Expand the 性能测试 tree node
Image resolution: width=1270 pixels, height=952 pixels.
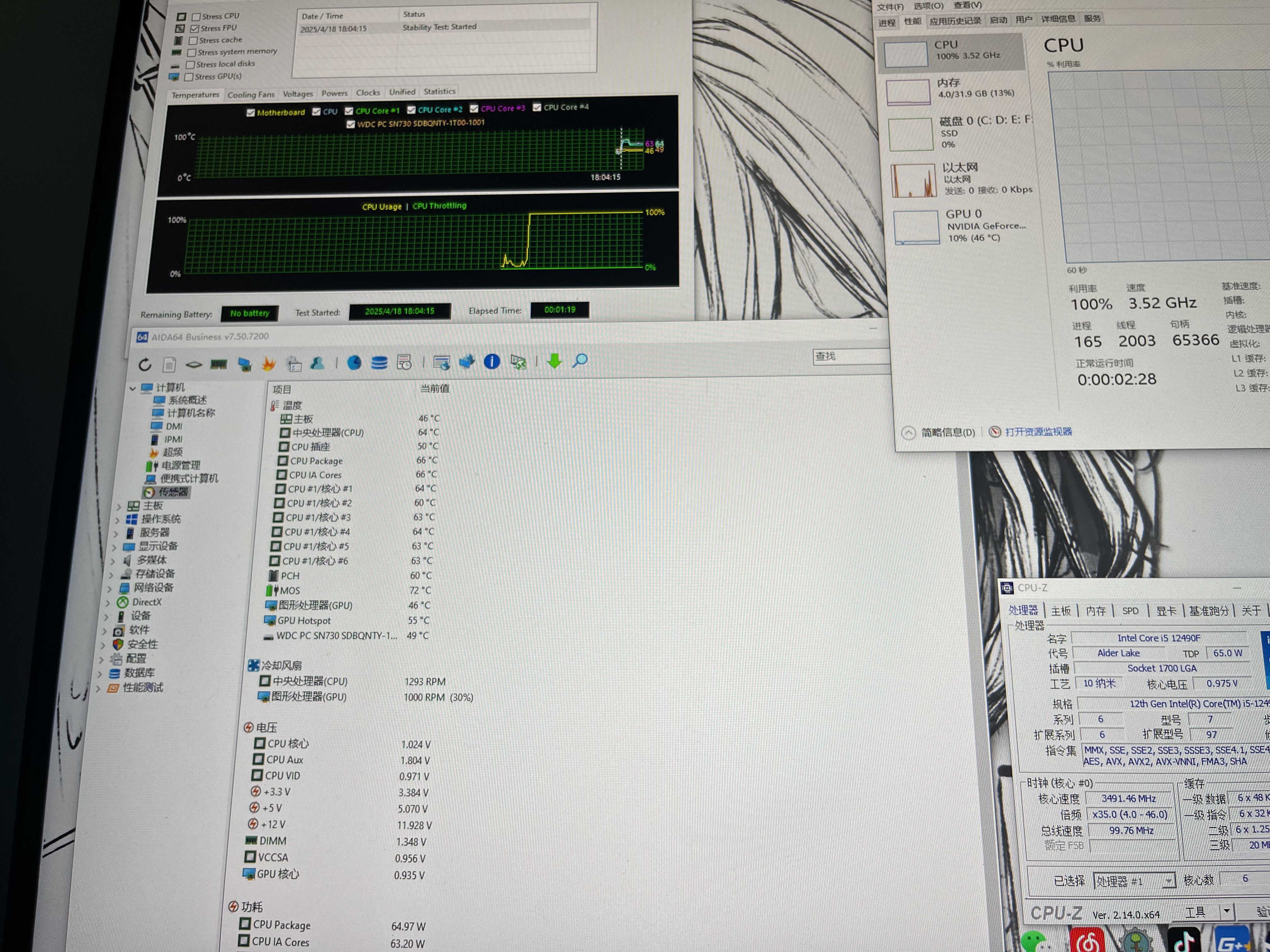click(x=98, y=688)
